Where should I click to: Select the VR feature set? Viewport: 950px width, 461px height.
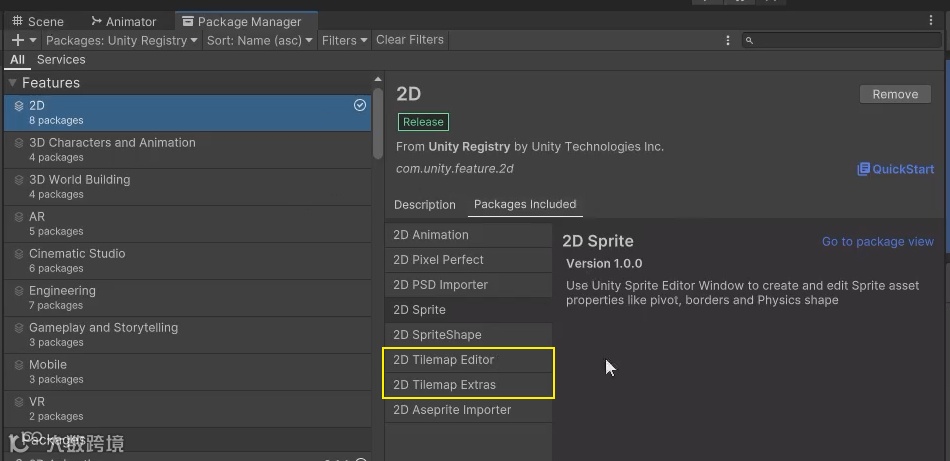click(x=188, y=408)
